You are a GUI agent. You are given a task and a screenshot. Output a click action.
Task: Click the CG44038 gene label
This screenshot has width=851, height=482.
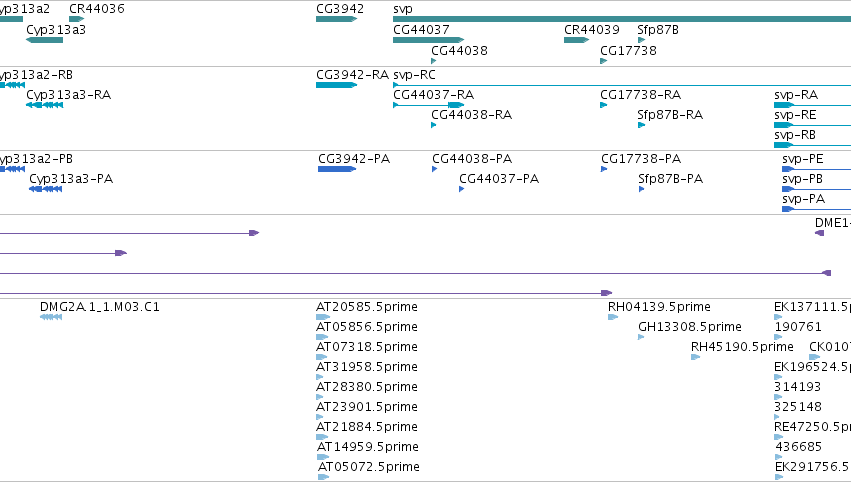pyautogui.click(x=459, y=50)
